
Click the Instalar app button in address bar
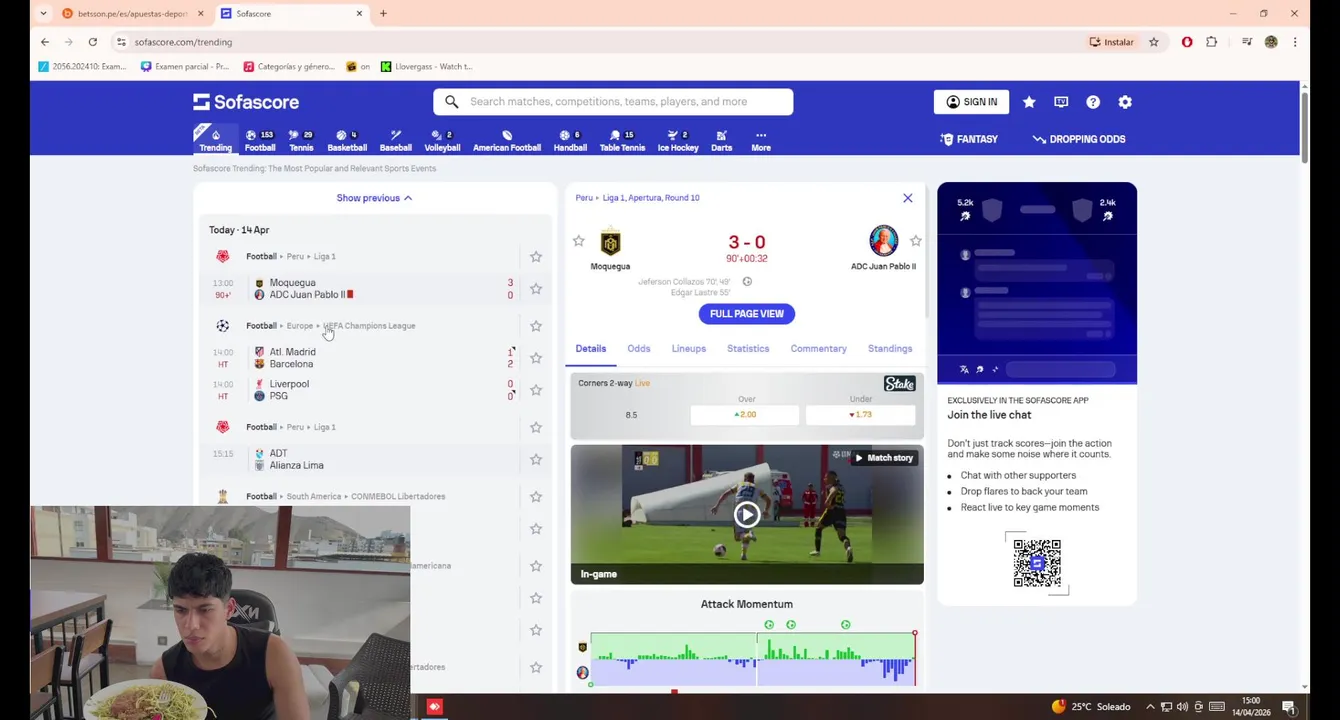1112,42
